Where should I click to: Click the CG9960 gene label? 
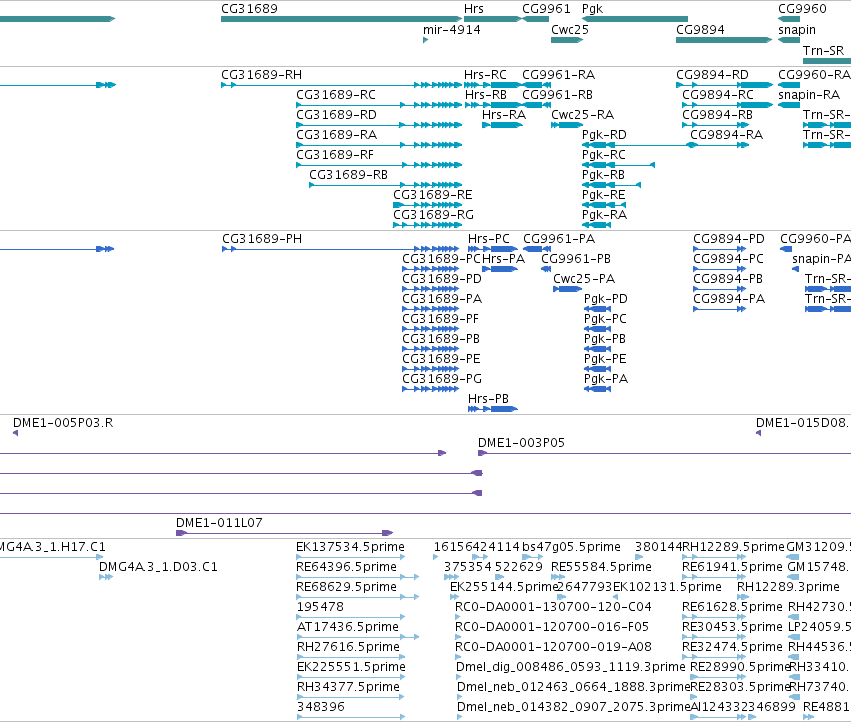pyautogui.click(x=802, y=9)
